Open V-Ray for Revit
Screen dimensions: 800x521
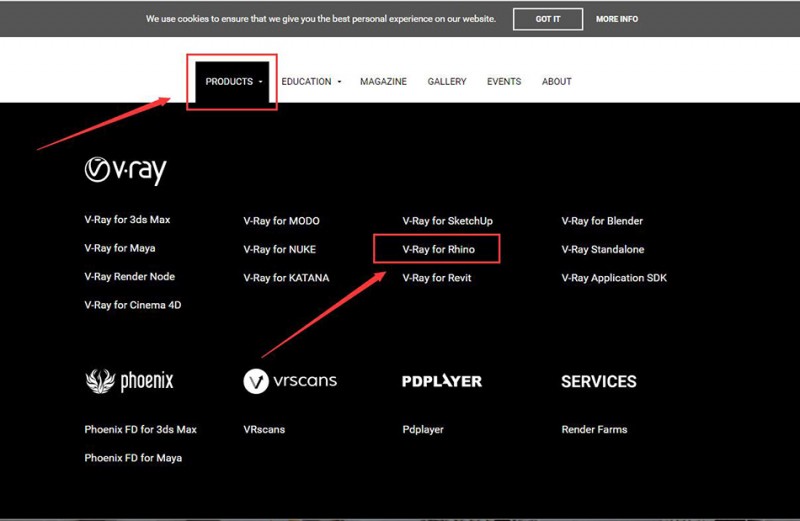point(437,278)
